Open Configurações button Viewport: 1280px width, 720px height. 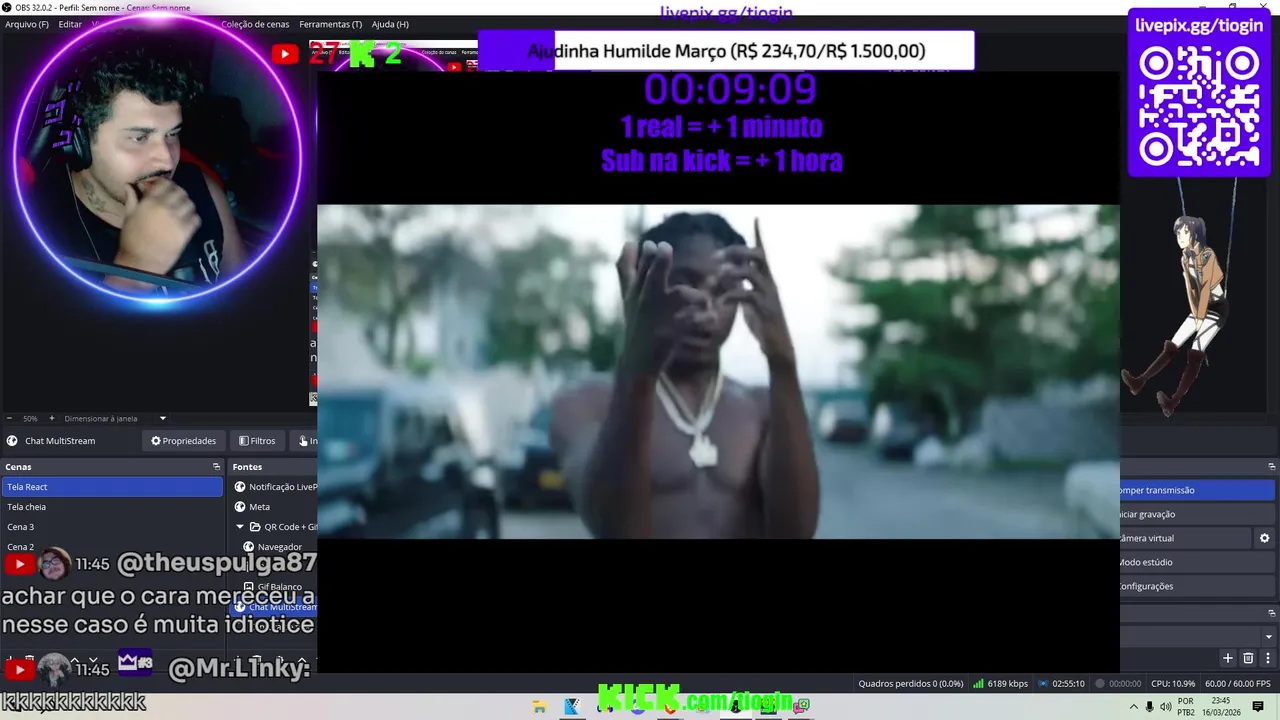(x=1198, y=586)
